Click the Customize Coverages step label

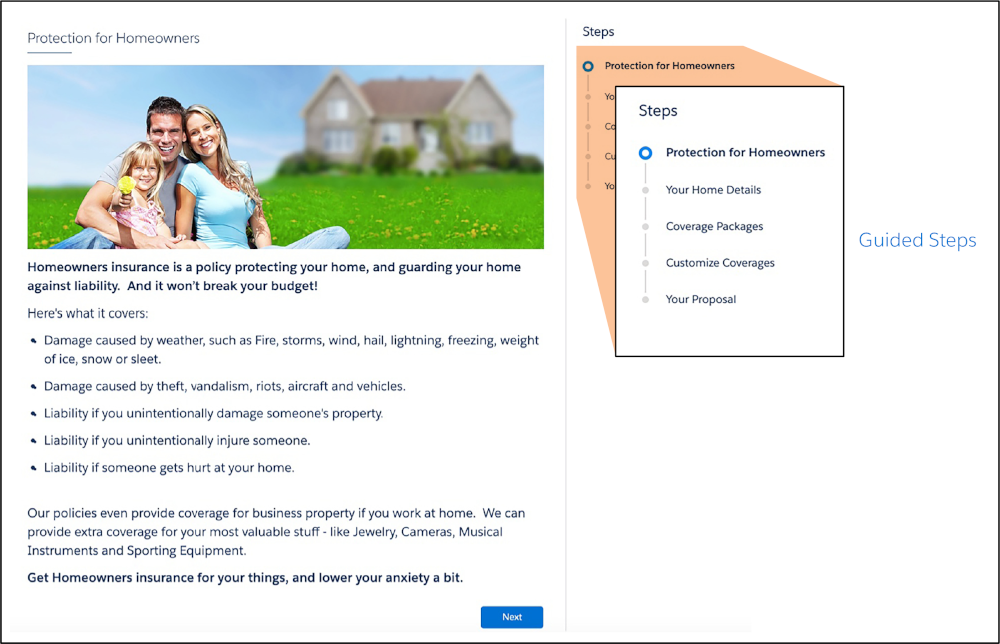[x=720, y=263]
